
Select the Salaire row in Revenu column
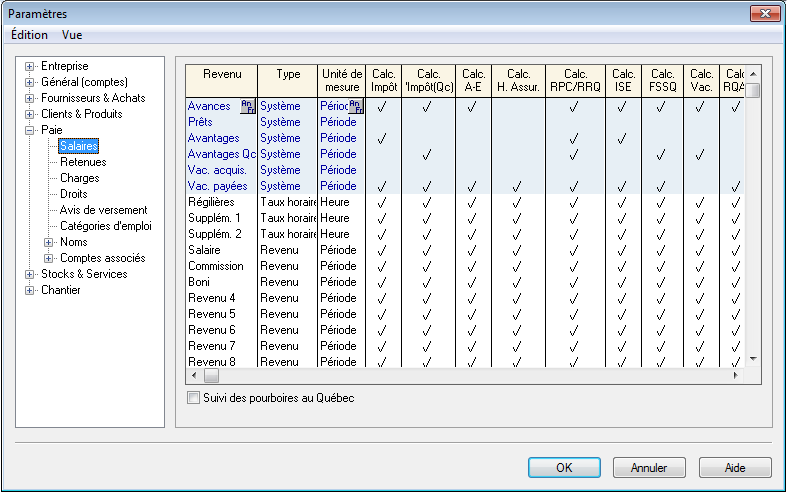pyautogui.click(x=205, y=250)
